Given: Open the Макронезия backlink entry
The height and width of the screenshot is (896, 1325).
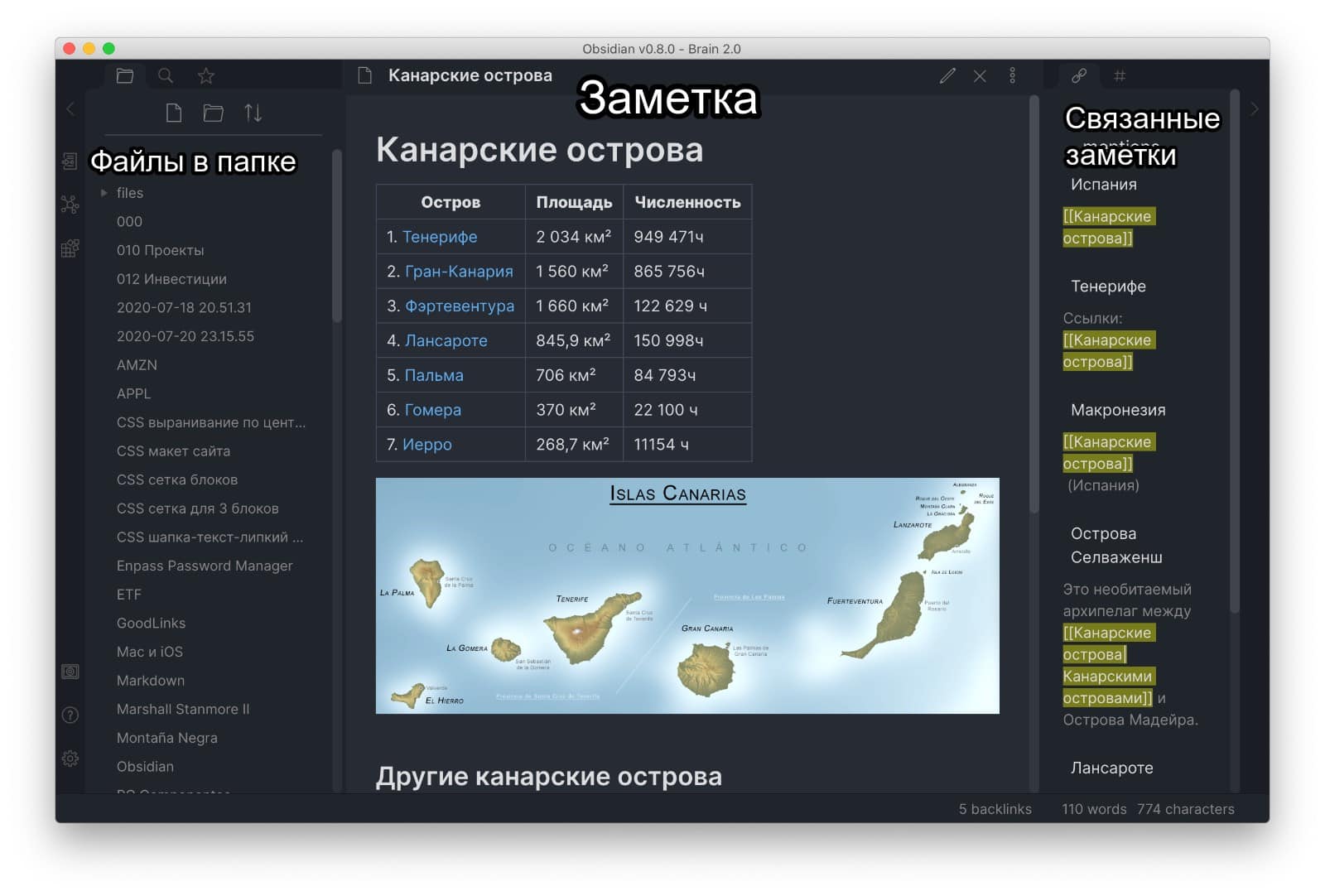Looking at the screenshot, I should click(1118, 411).
